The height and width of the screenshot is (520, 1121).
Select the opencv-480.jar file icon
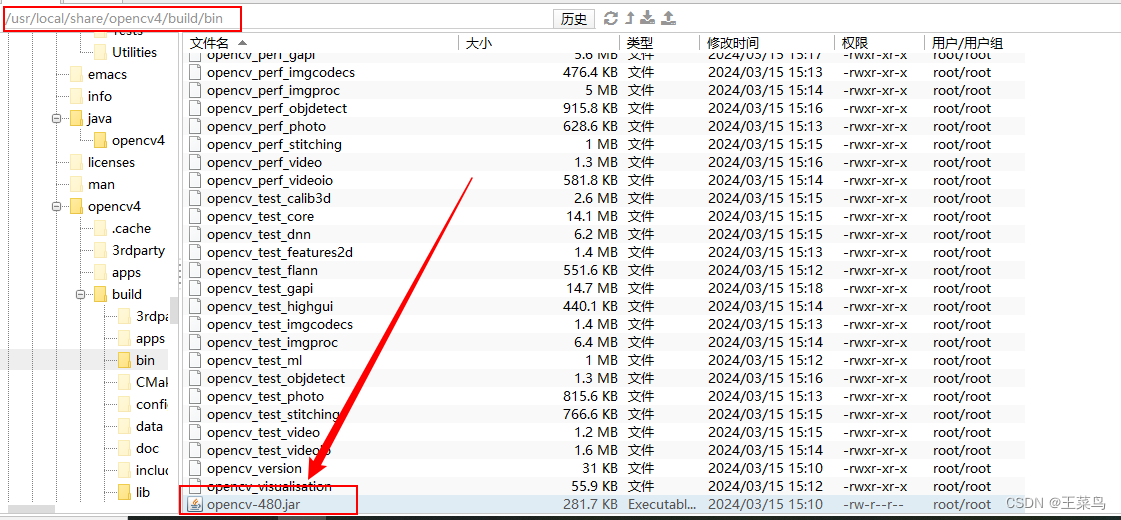pos(195,504)
